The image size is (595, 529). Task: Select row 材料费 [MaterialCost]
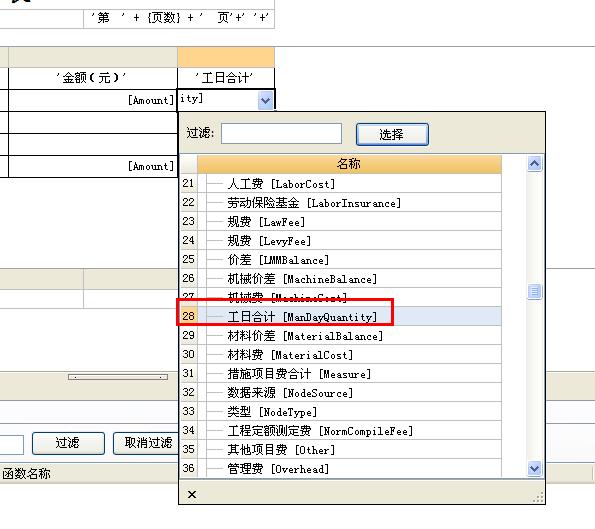click(349, 354)
